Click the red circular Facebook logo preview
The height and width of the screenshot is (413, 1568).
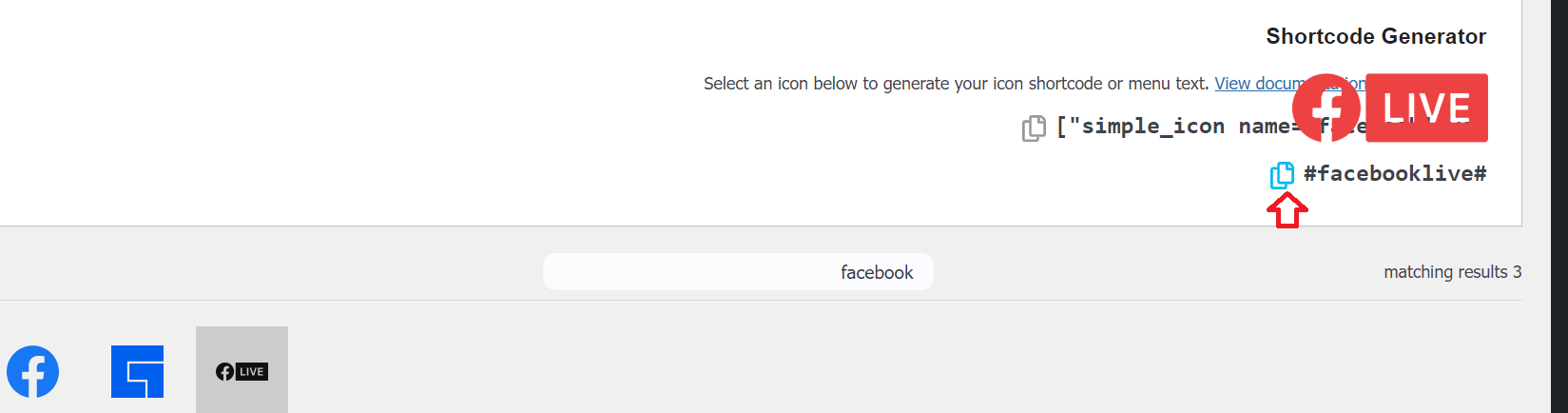1326,108
